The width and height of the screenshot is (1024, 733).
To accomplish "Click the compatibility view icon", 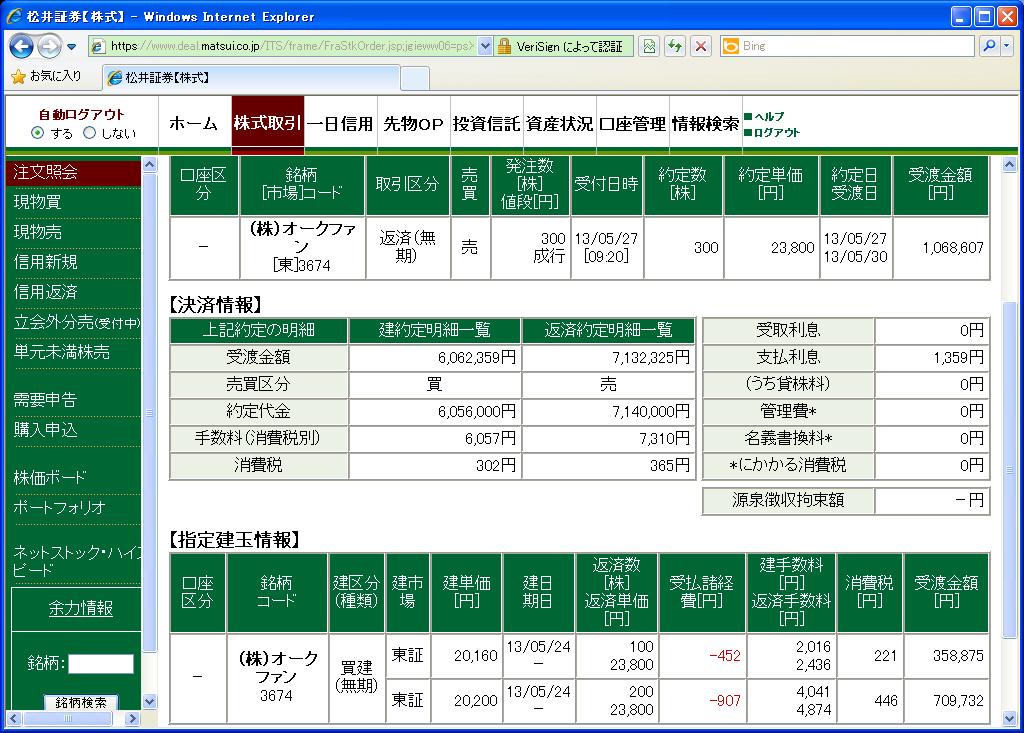I will click(x=650, y=46).
